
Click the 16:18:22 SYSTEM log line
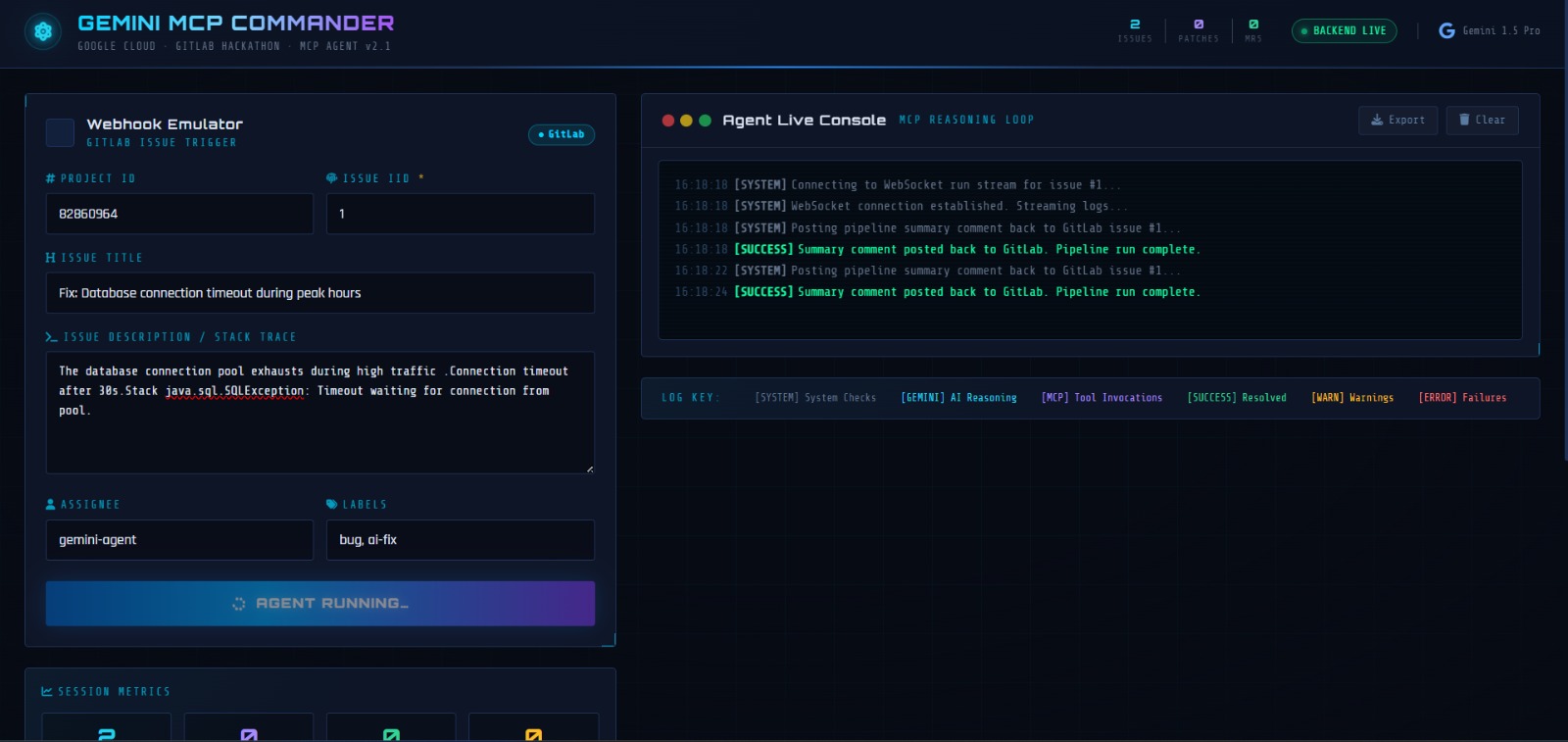[927, 271]
